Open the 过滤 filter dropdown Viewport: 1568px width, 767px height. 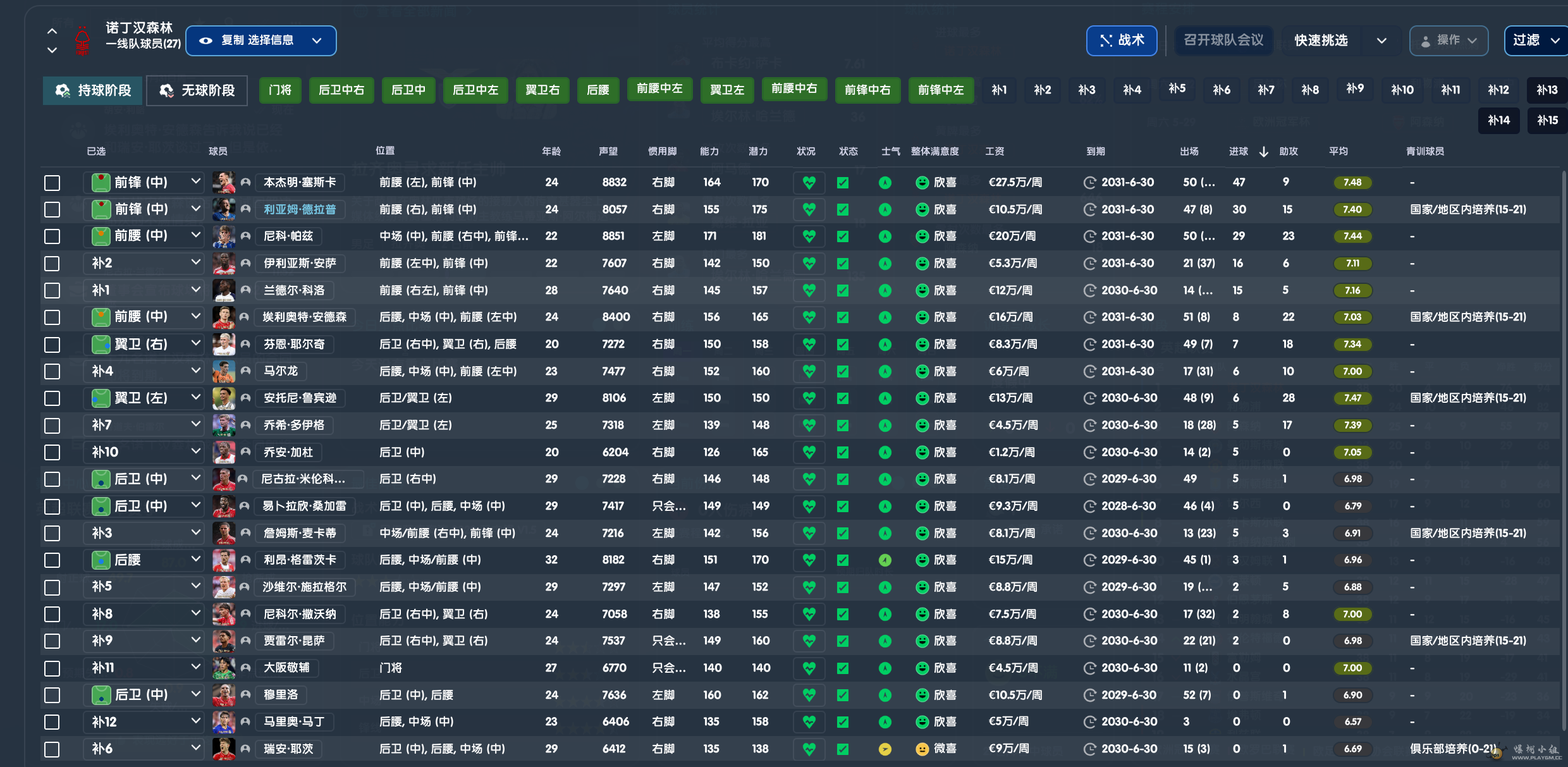[1536, 40]
